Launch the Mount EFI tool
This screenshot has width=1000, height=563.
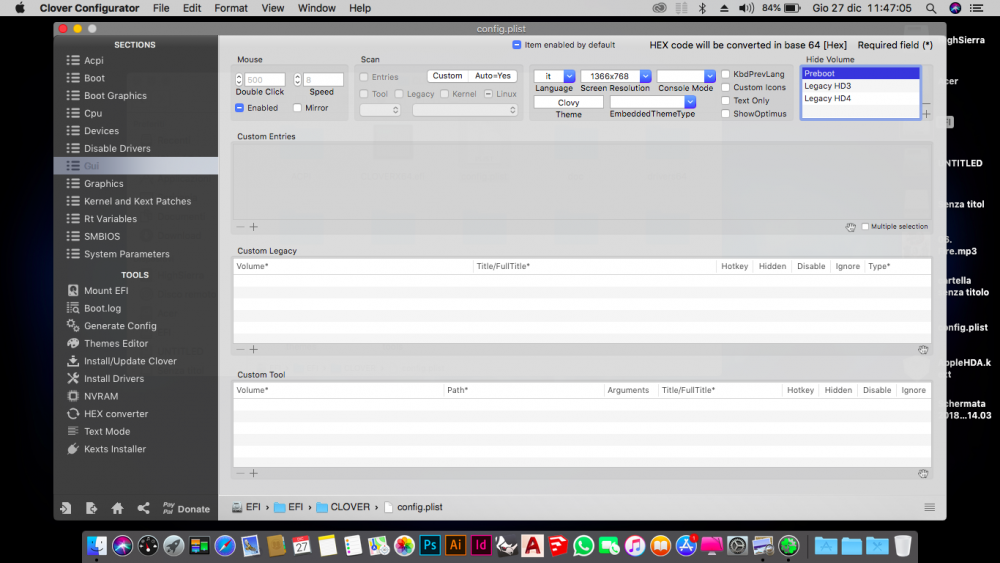coord(106,290)
